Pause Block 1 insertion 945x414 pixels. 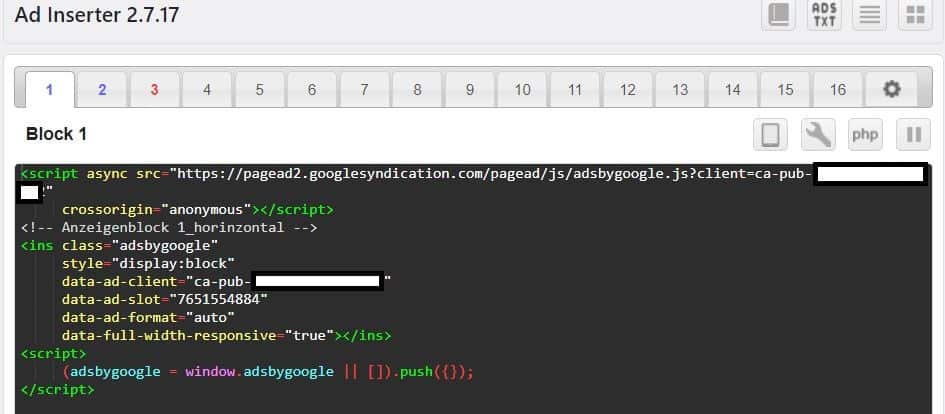(914, 134)
